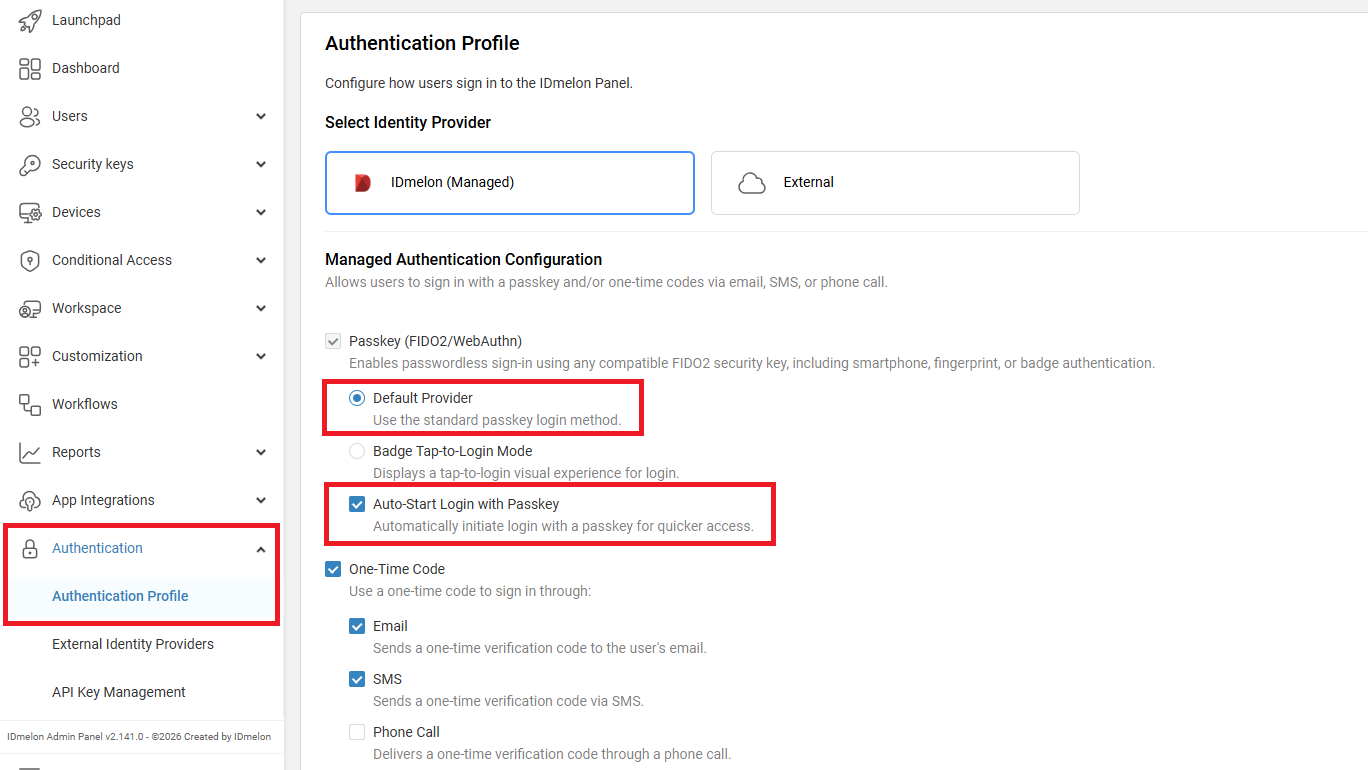Select External identity provider card
1368x770 pixels.
click(x=895, y=183)
